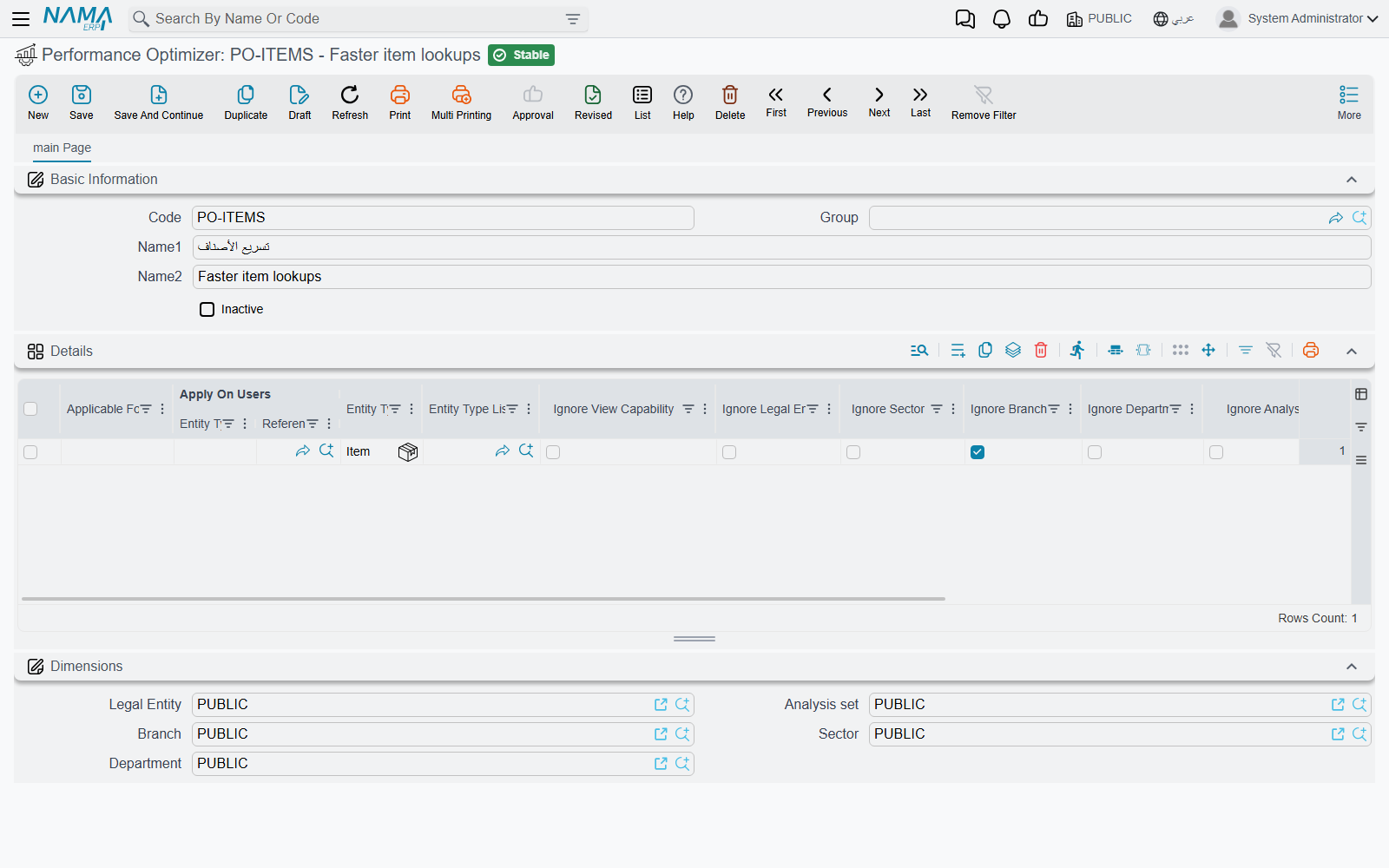Open the notifications bell
This screenshot has width=1389, height=868.
click(1002, 19)
